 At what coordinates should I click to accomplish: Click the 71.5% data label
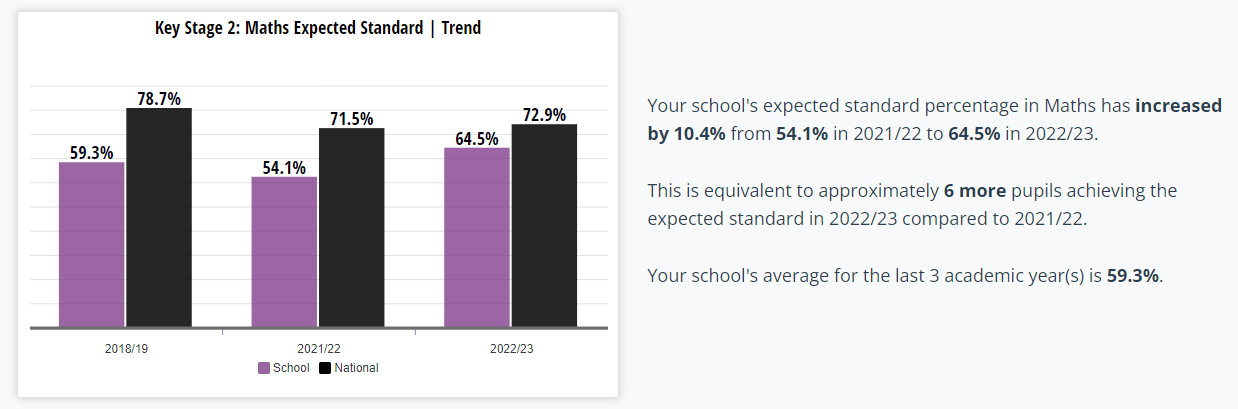coord(352,119)
